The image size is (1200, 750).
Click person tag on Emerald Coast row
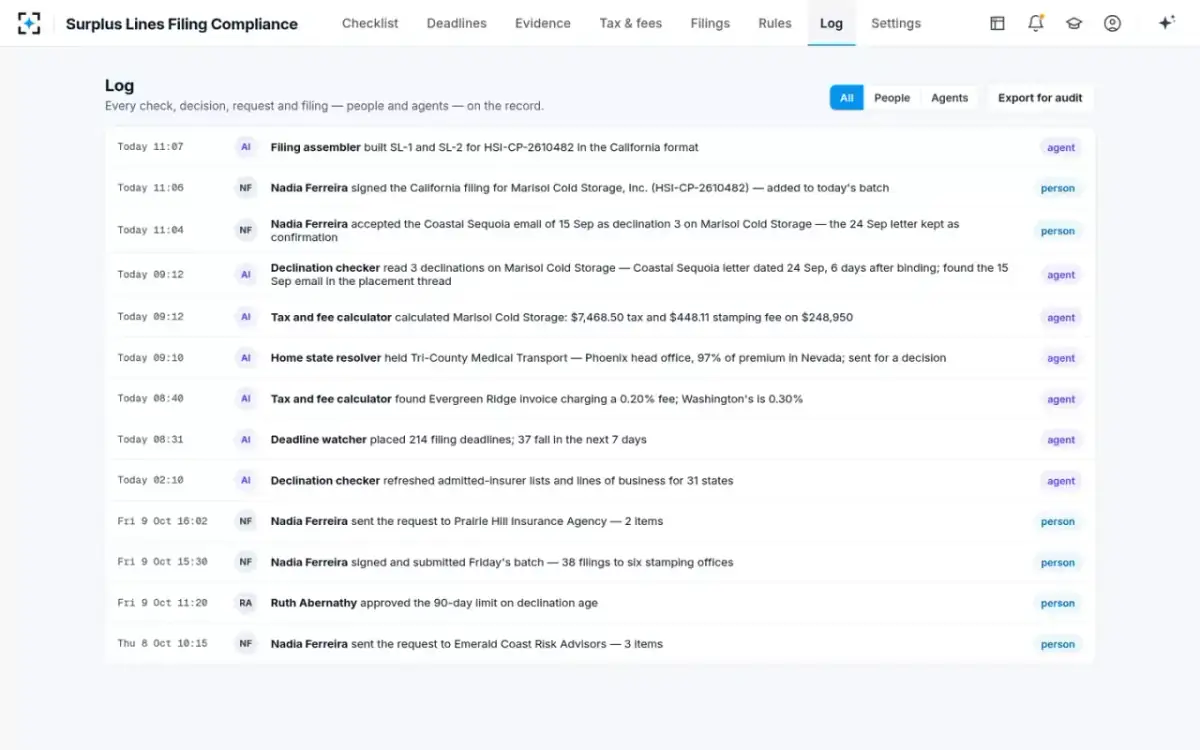(1057, 644)
